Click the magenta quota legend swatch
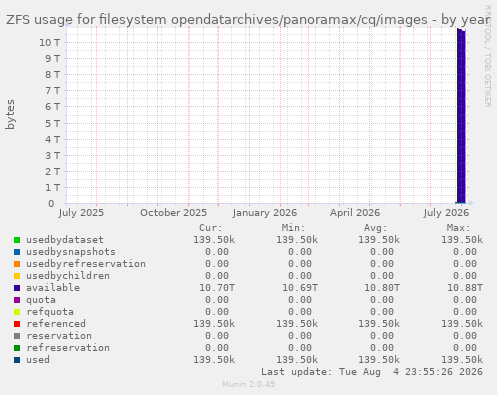Screen dimensions: 497x395 tap(17, 300)
